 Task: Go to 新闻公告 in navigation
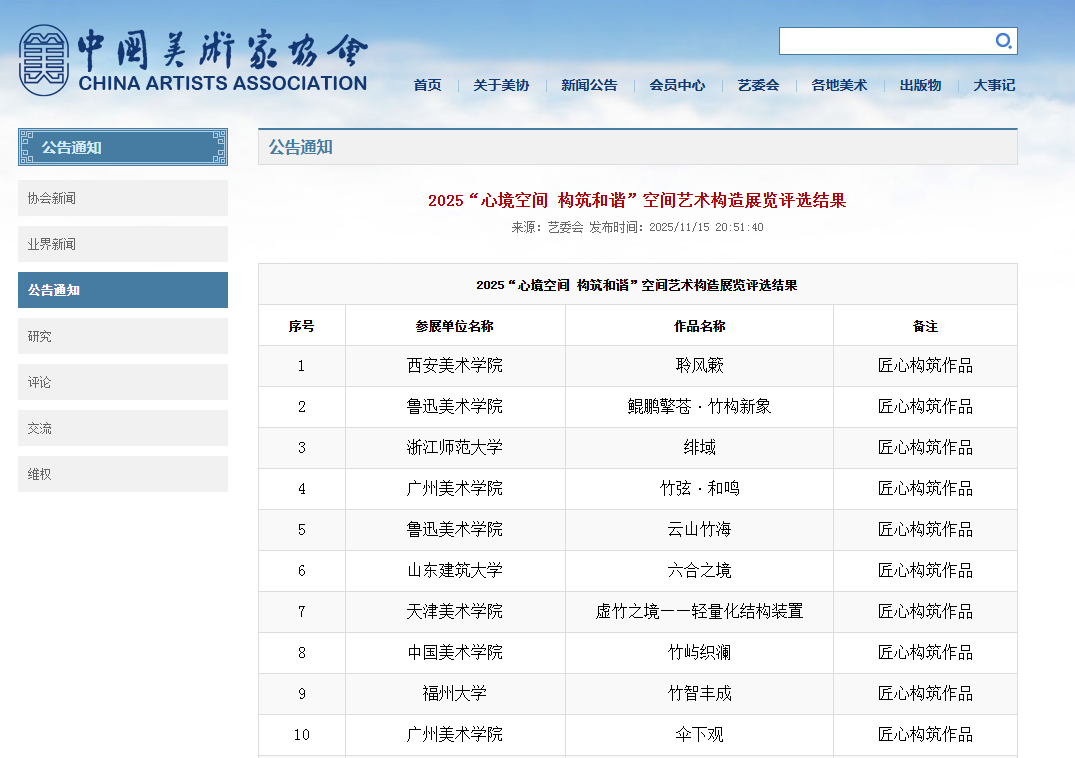[589, 85]
